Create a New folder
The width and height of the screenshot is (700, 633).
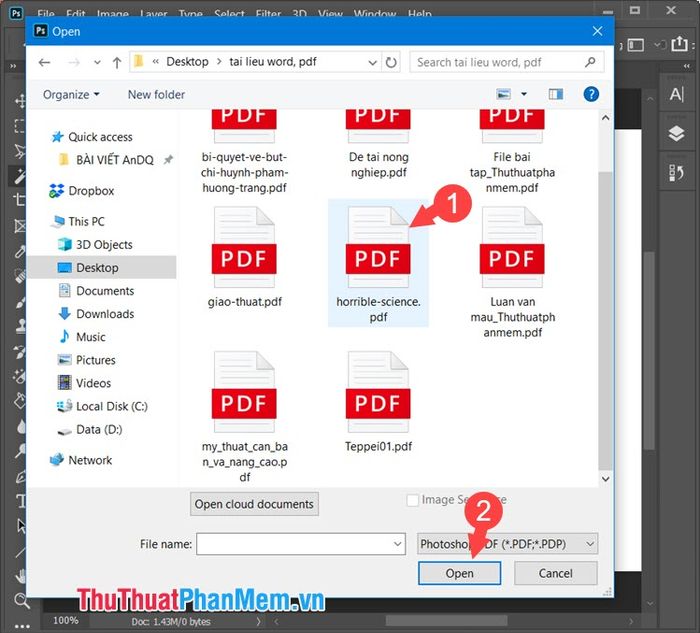[156, 94]
